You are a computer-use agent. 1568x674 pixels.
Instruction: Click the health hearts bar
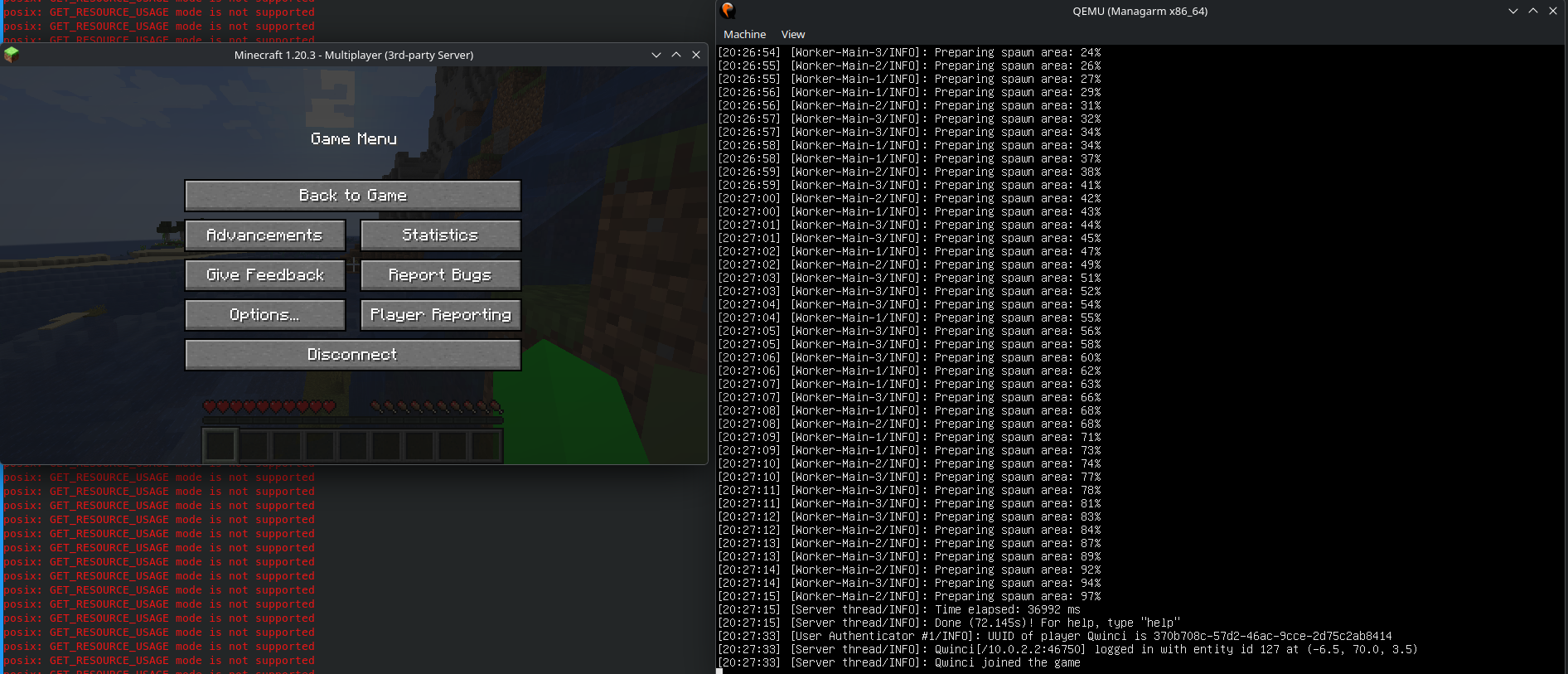(269, 406)
